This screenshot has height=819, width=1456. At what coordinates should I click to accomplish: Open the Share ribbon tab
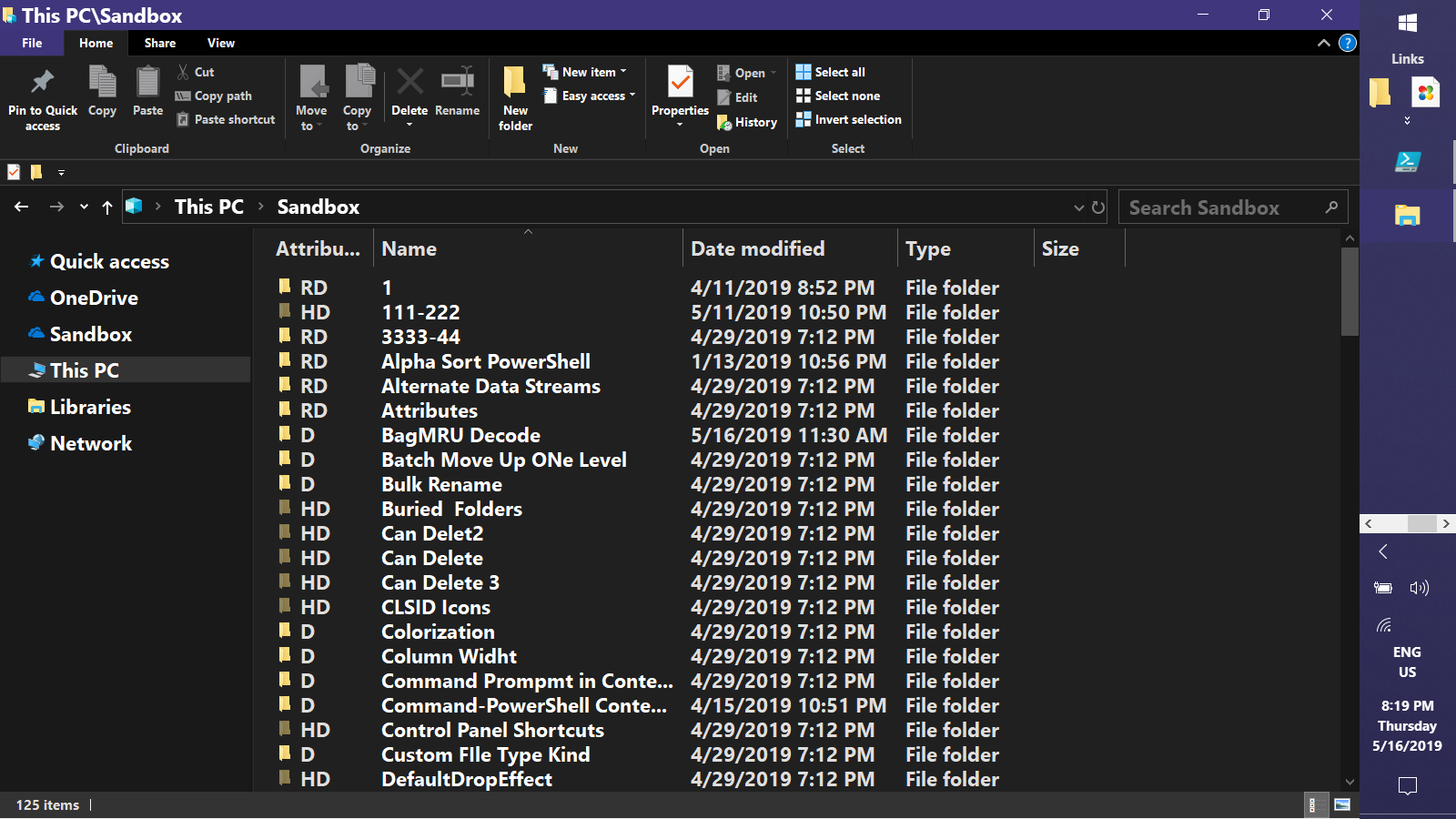pos(160,43)
